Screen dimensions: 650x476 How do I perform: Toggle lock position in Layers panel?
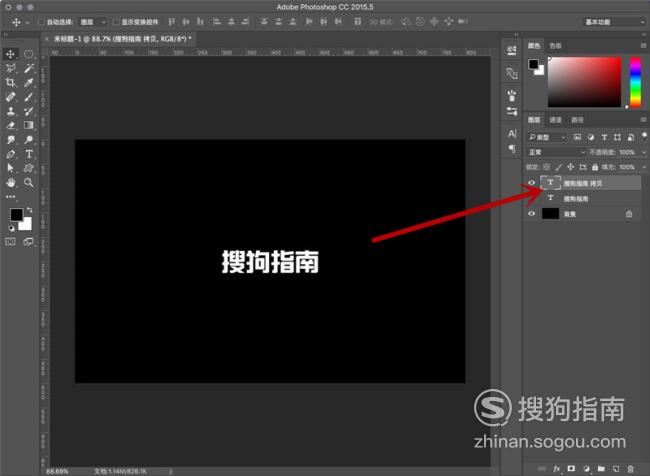click(x=570, y=167)
